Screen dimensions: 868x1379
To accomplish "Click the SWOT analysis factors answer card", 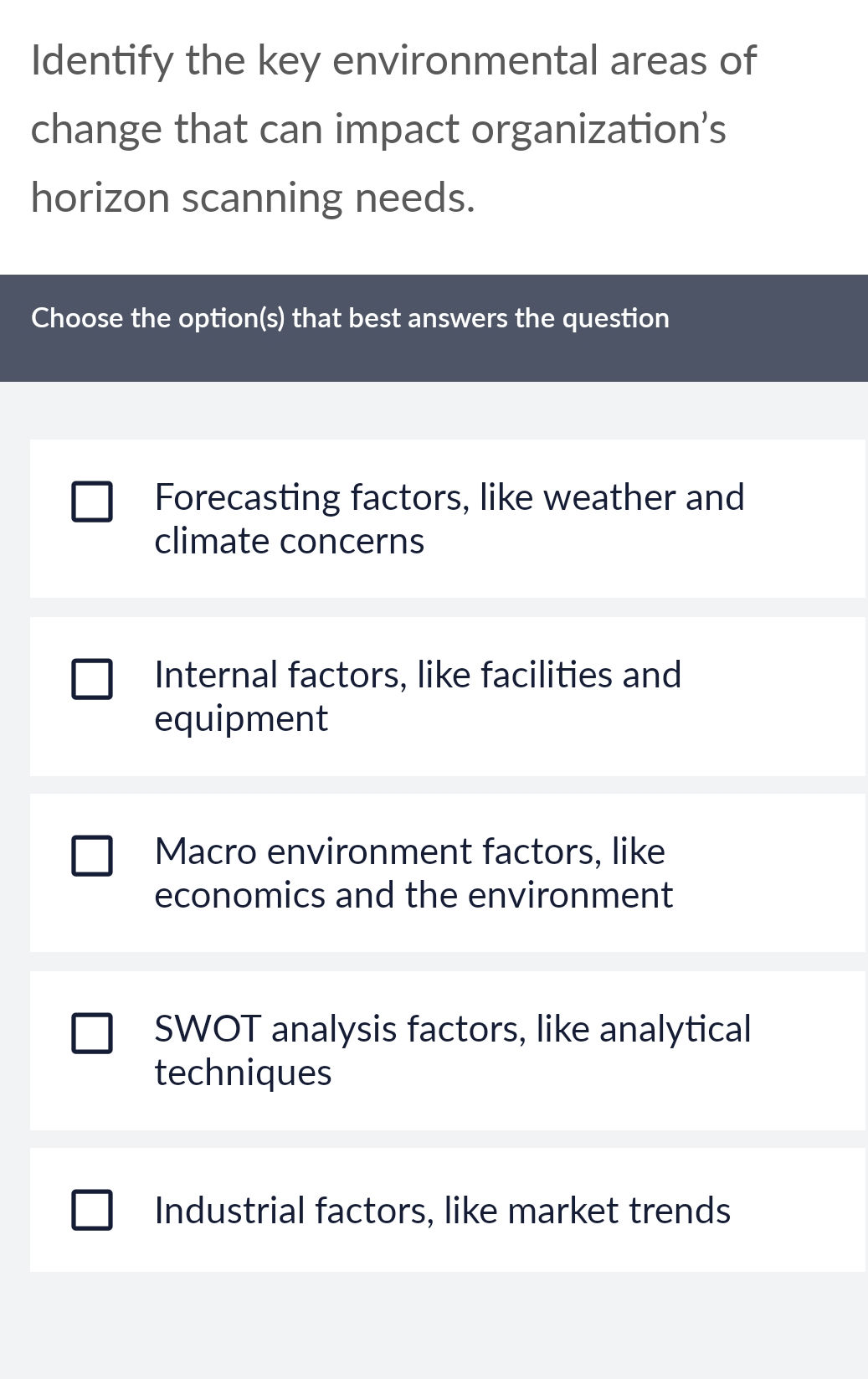I will point(449,1049).
